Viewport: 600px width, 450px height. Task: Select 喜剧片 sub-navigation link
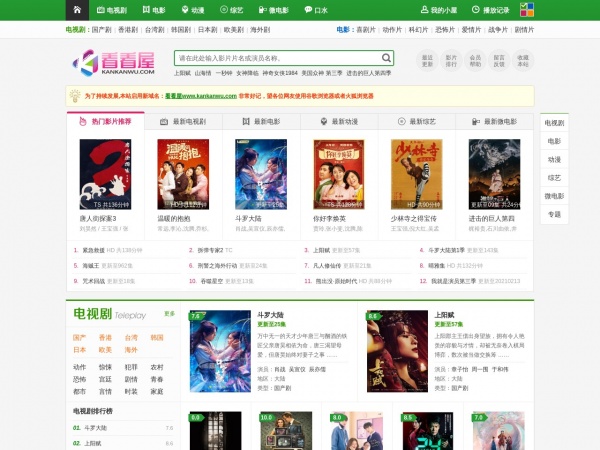point(366,30)
